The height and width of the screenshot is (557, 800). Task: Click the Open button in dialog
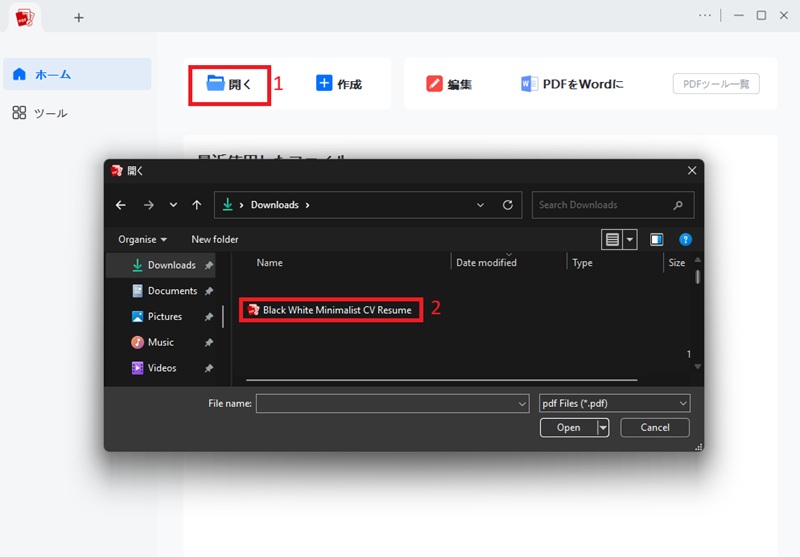(x=568, y=427)
